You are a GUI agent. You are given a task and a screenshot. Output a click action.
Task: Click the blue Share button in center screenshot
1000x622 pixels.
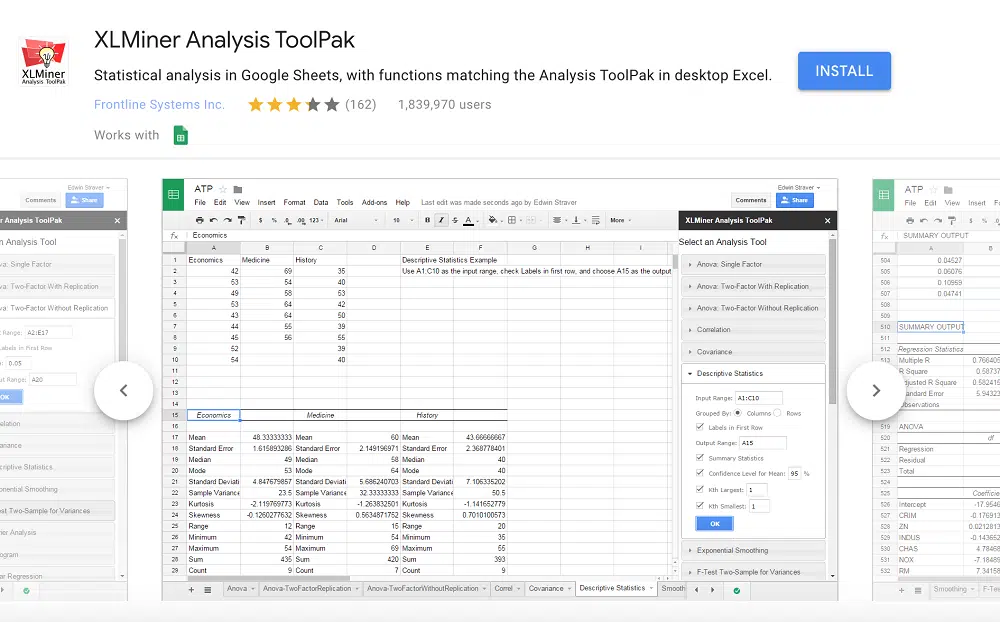pyautogui.click(x=795, y=200)
